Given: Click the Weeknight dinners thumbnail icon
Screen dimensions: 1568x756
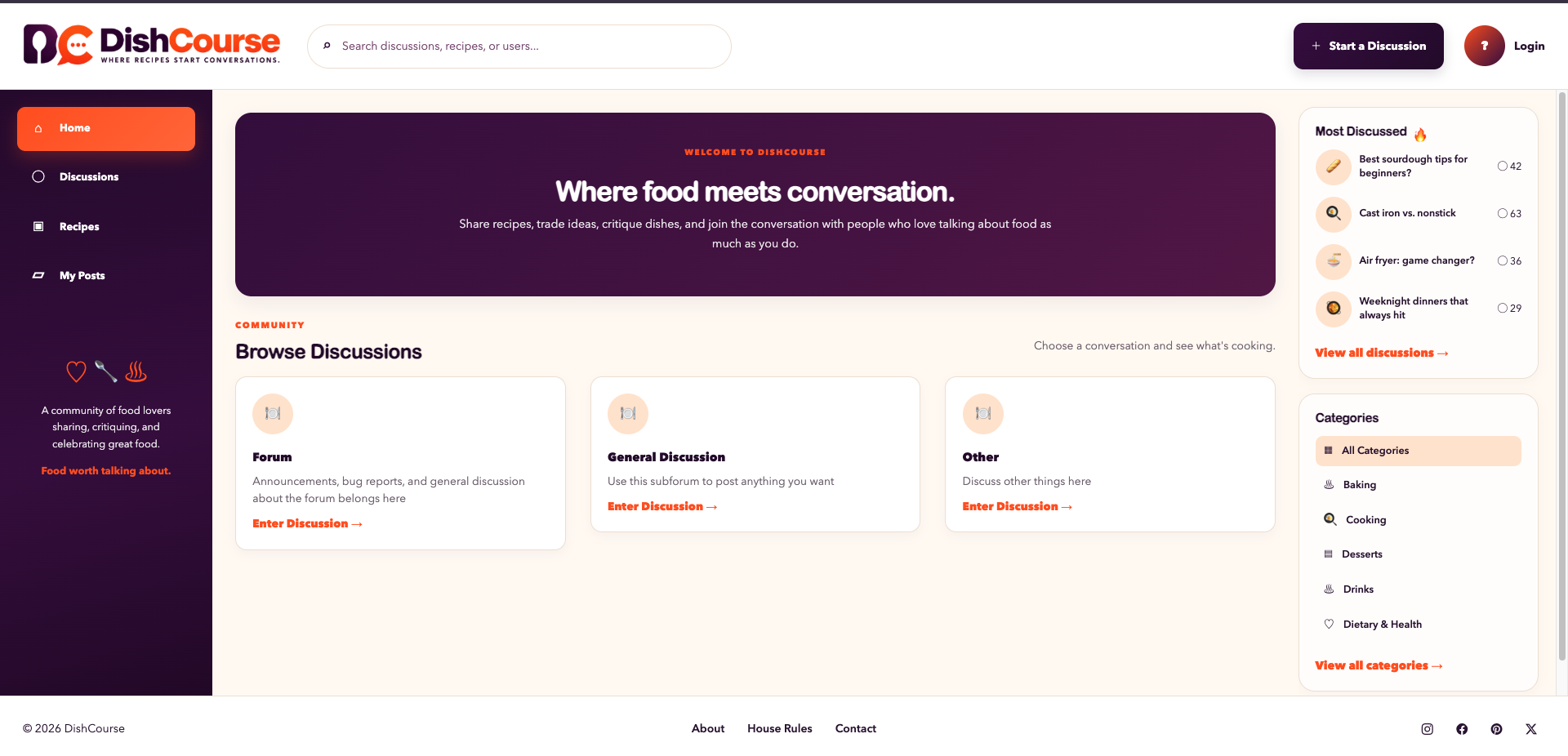Looking at the screenshot, I should click(x=1333, y=309).
